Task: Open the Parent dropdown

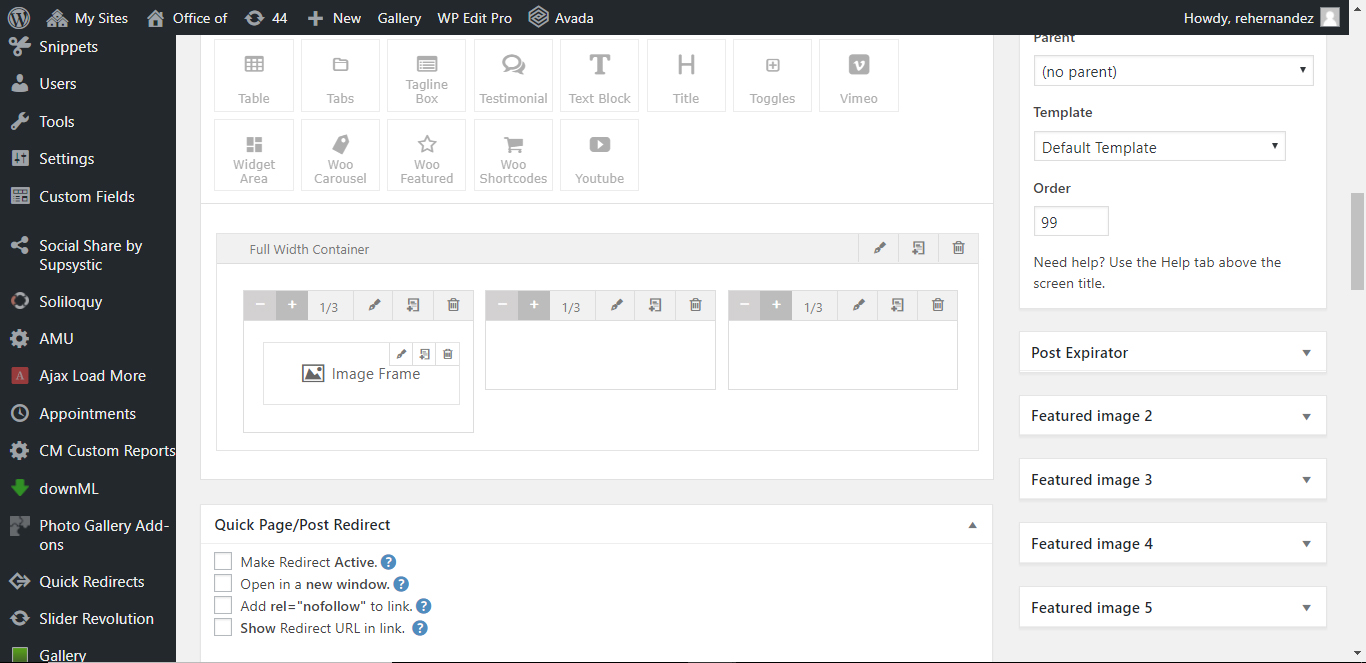Action: [x=1173, y=71]
